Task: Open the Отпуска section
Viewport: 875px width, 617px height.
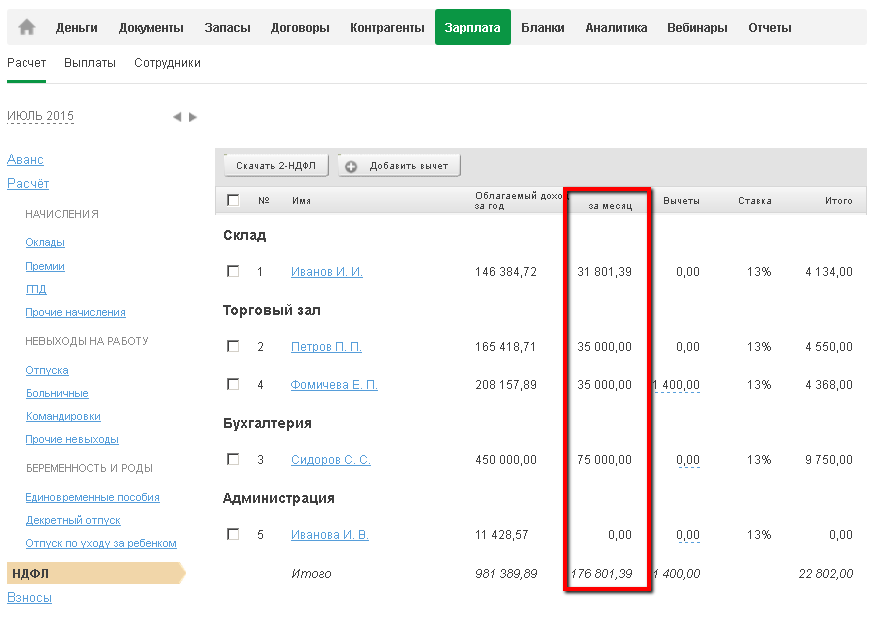Action: (47, 370)
